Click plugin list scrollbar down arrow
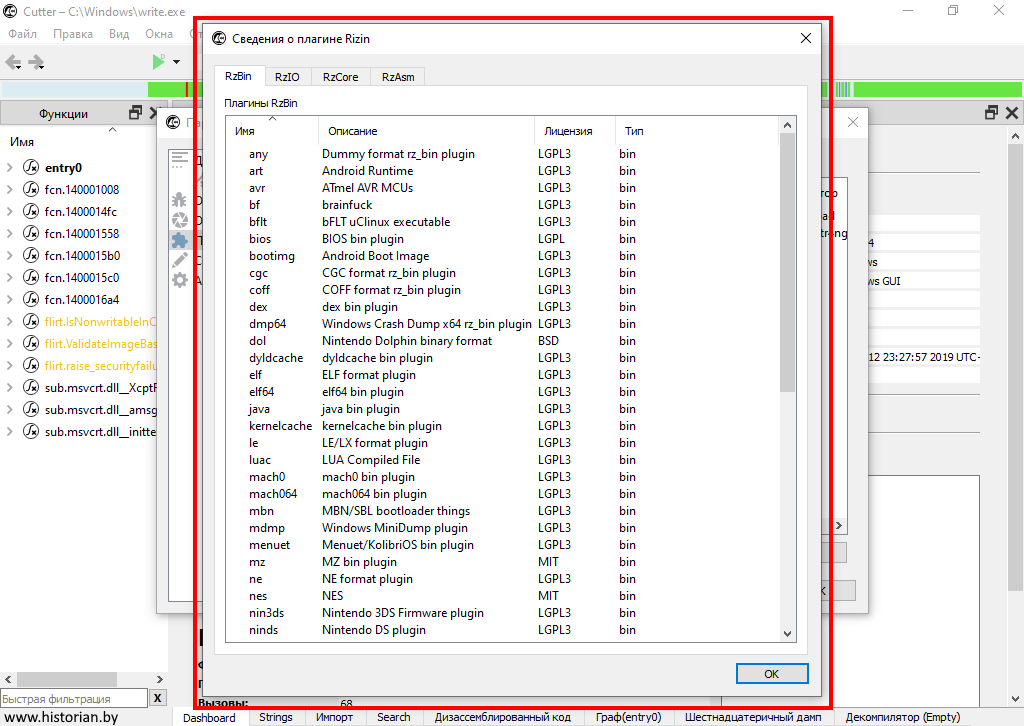The width and height of the screenshot is (1024, 726). (x=787, y=633)
